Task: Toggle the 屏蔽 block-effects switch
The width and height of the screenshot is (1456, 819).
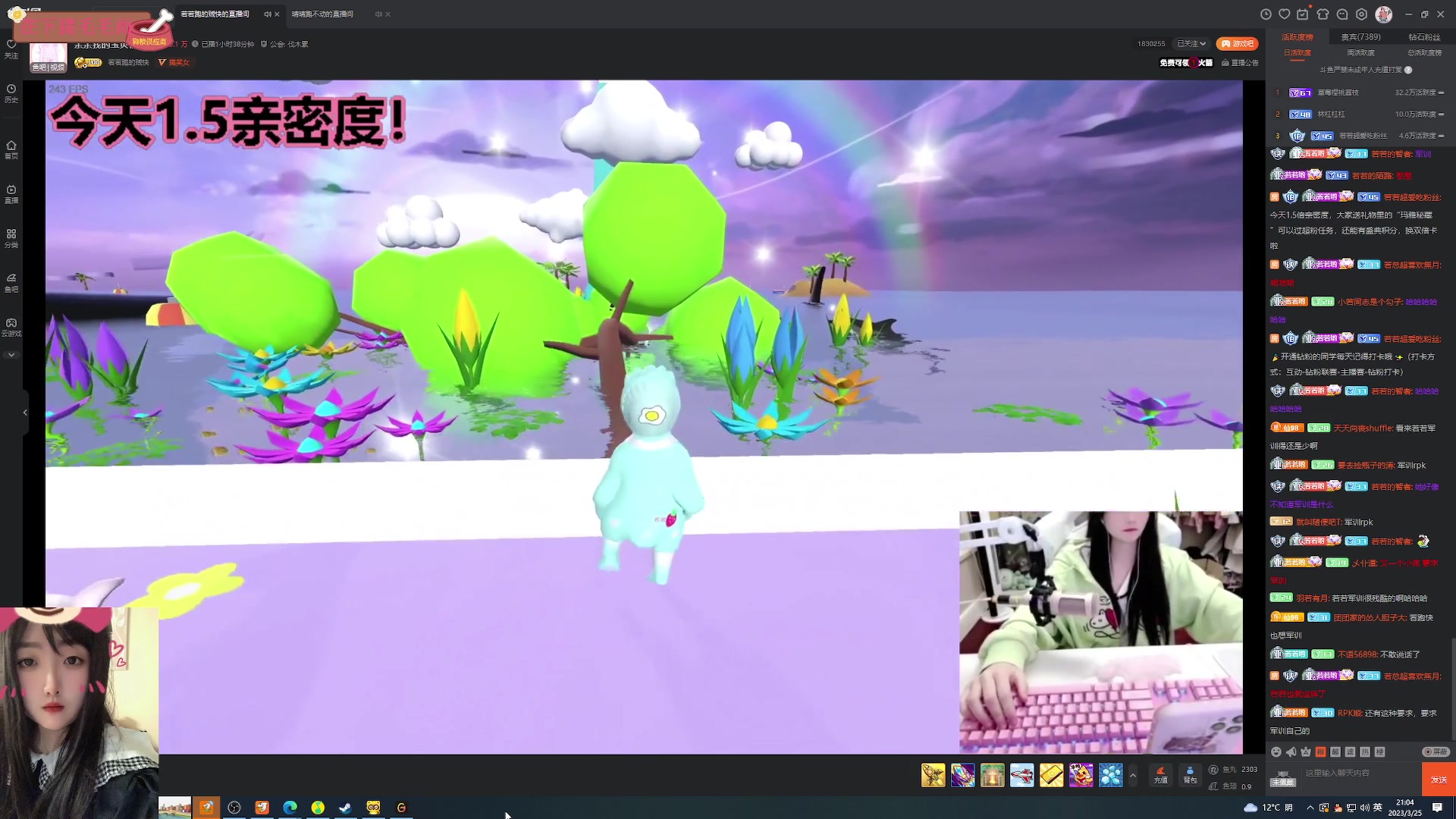Action: (x=1436, y=752)
